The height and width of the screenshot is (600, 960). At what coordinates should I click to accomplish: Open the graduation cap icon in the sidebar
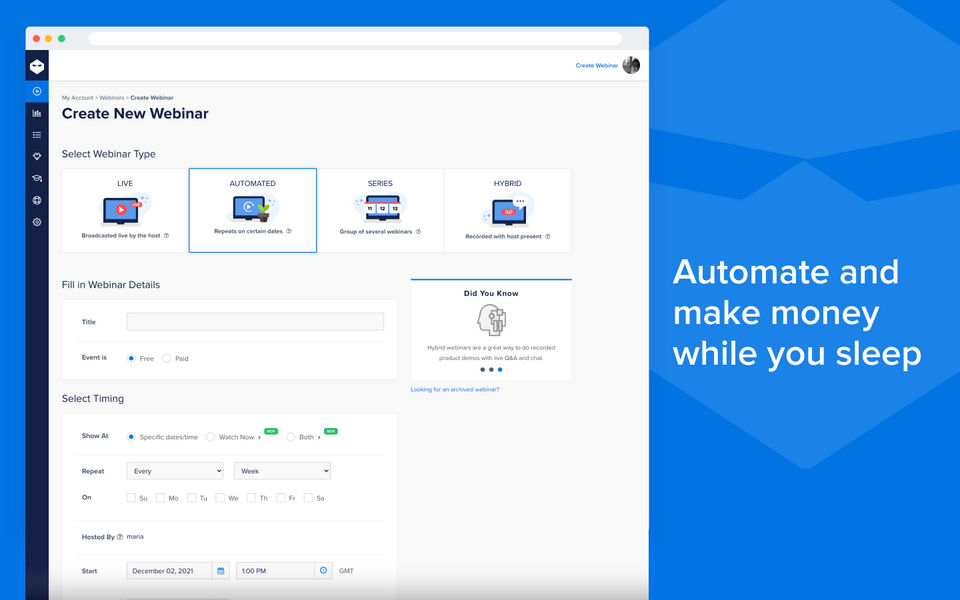(x=37, y=178)
